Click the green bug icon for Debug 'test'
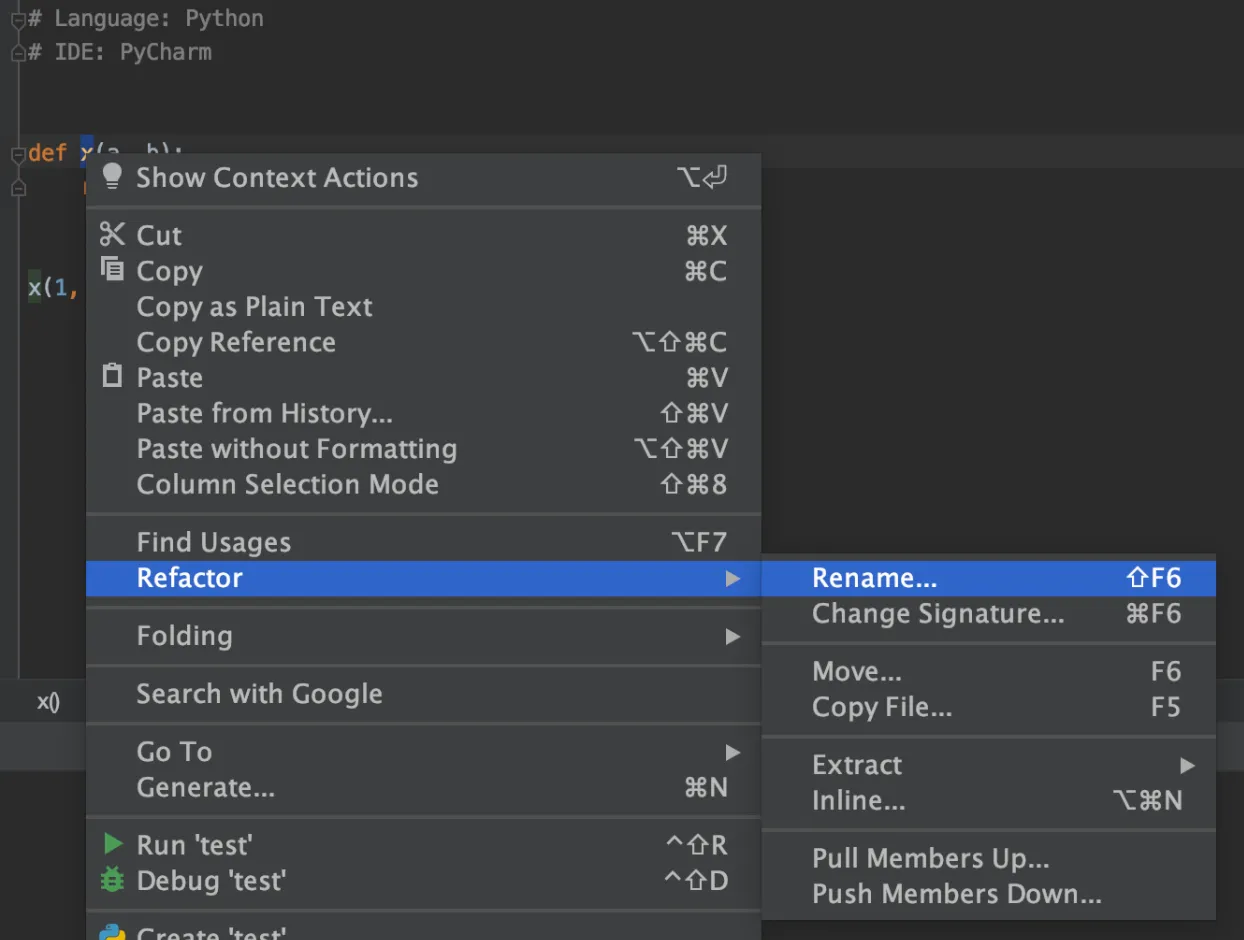This screenshot has width=1244, height=940. 112,880
